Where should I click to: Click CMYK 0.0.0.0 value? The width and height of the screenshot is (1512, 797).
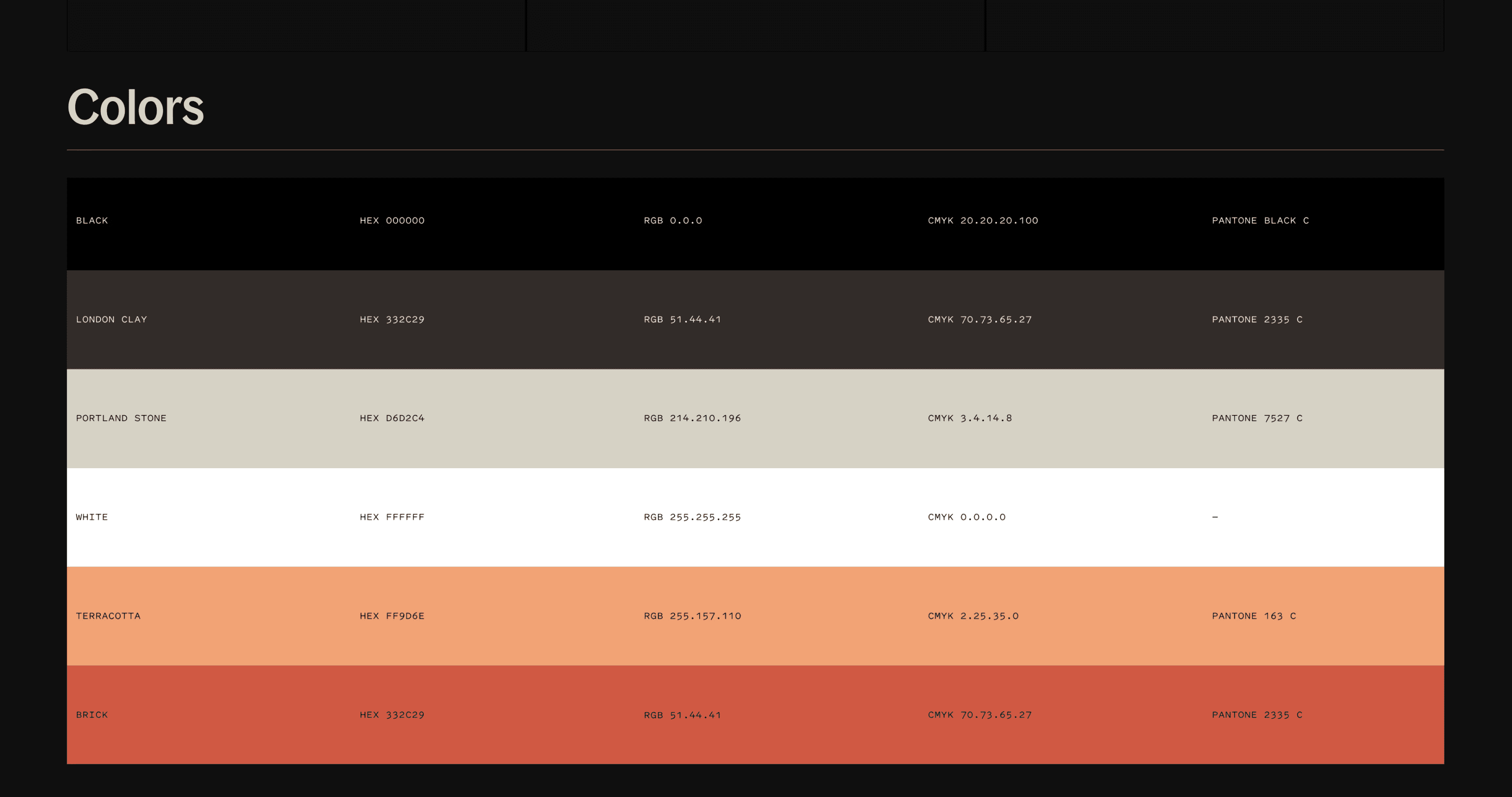(x=967, y=517)
